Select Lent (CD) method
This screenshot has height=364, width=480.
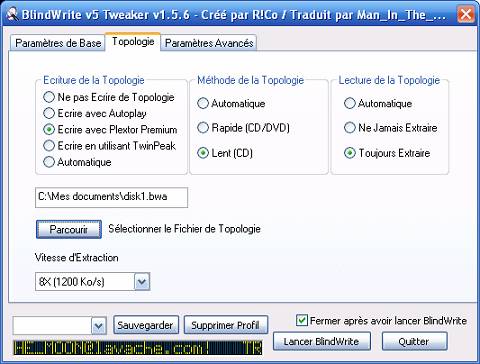[x=225, y=153]
